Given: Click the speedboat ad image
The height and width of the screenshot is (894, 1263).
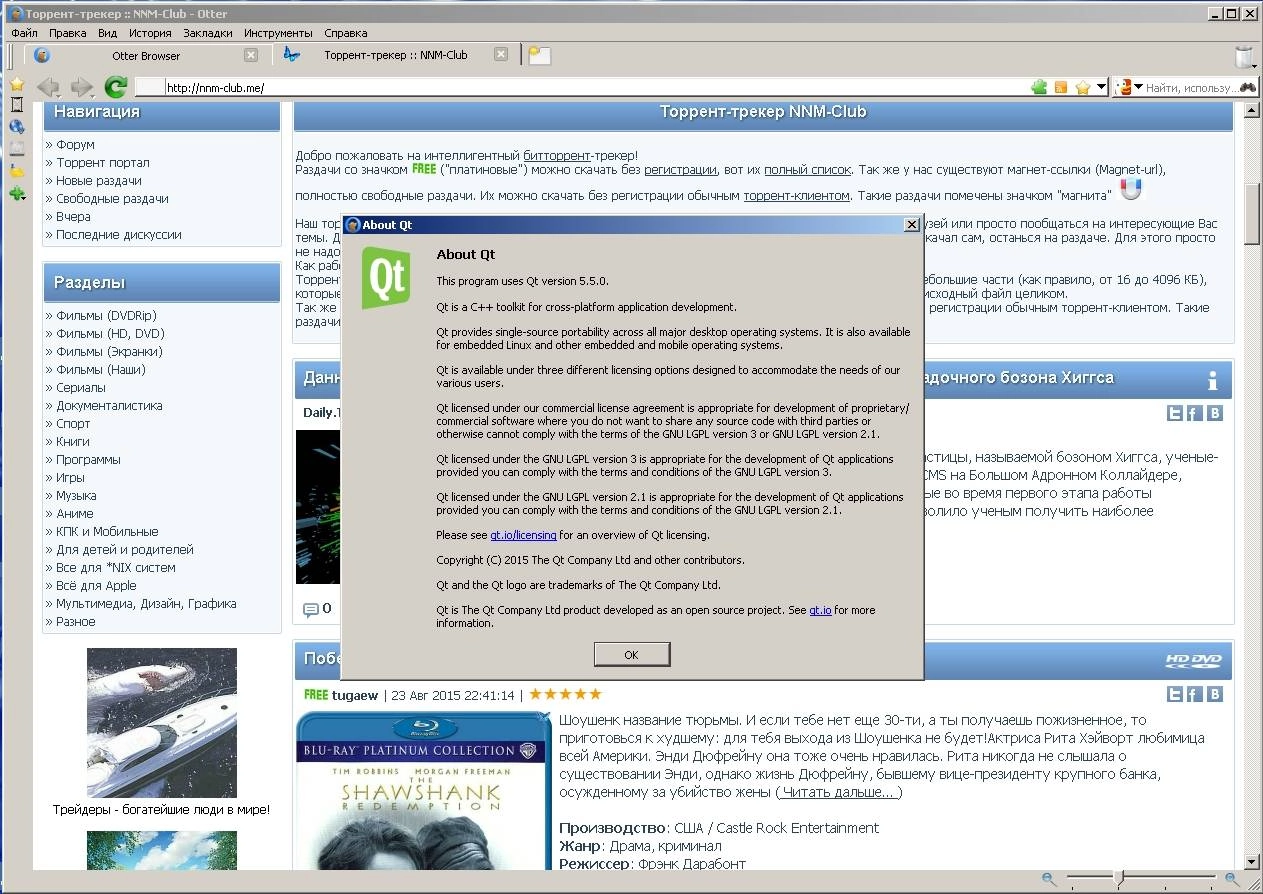Looking at the screenshot, I should tap(162, 723).
